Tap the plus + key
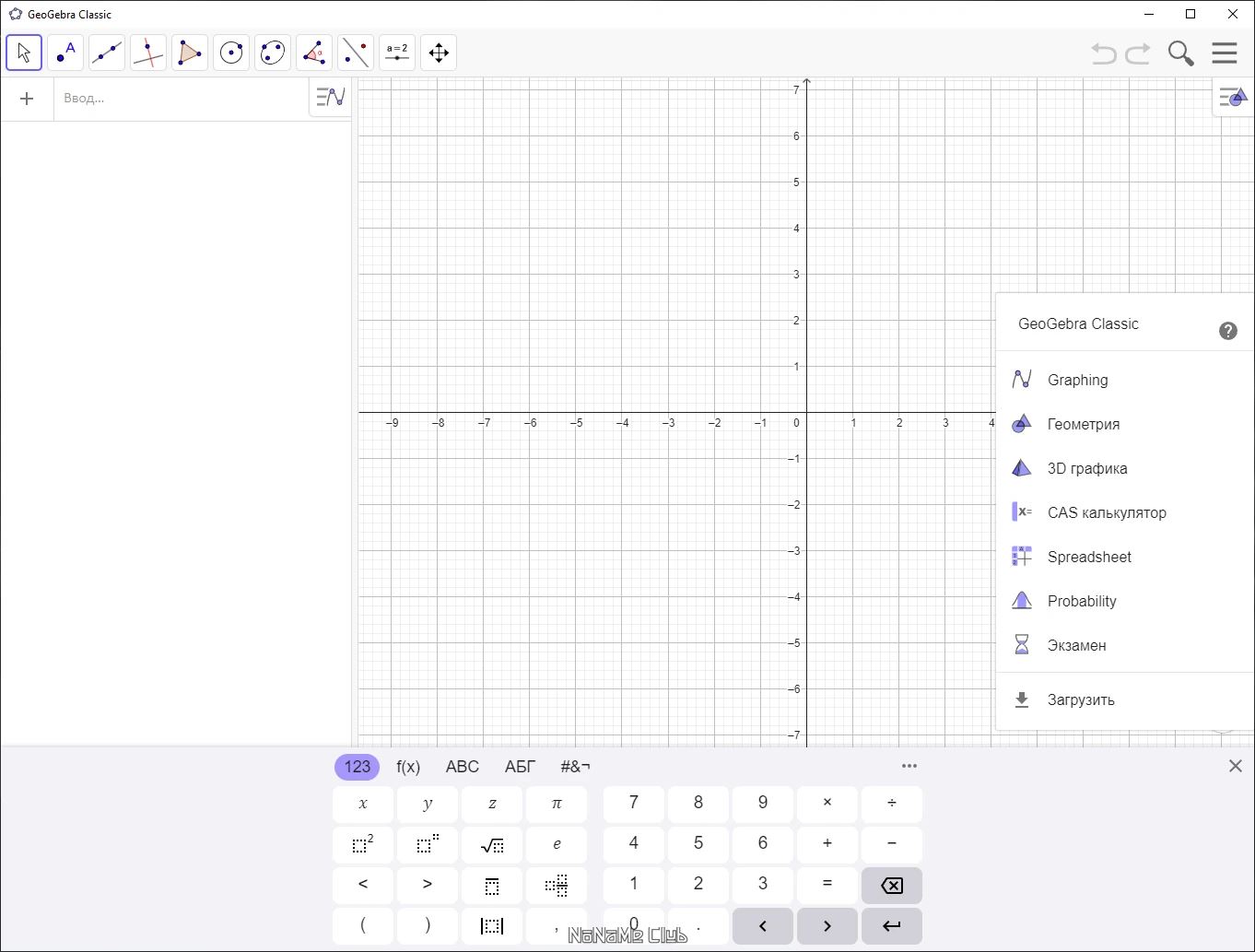The height and width of the screenshot is (952, 1255). [827, 844]
